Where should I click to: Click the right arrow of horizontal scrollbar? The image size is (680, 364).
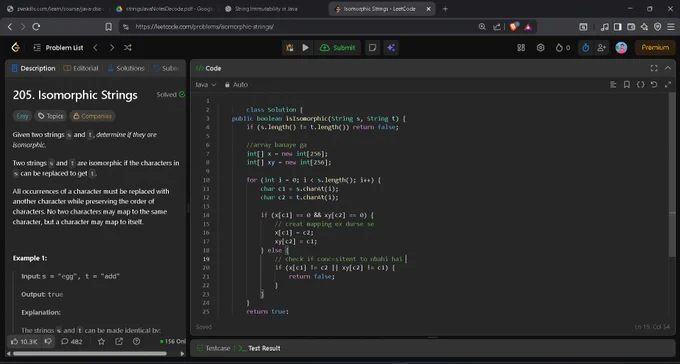click(x=182, y=354)
